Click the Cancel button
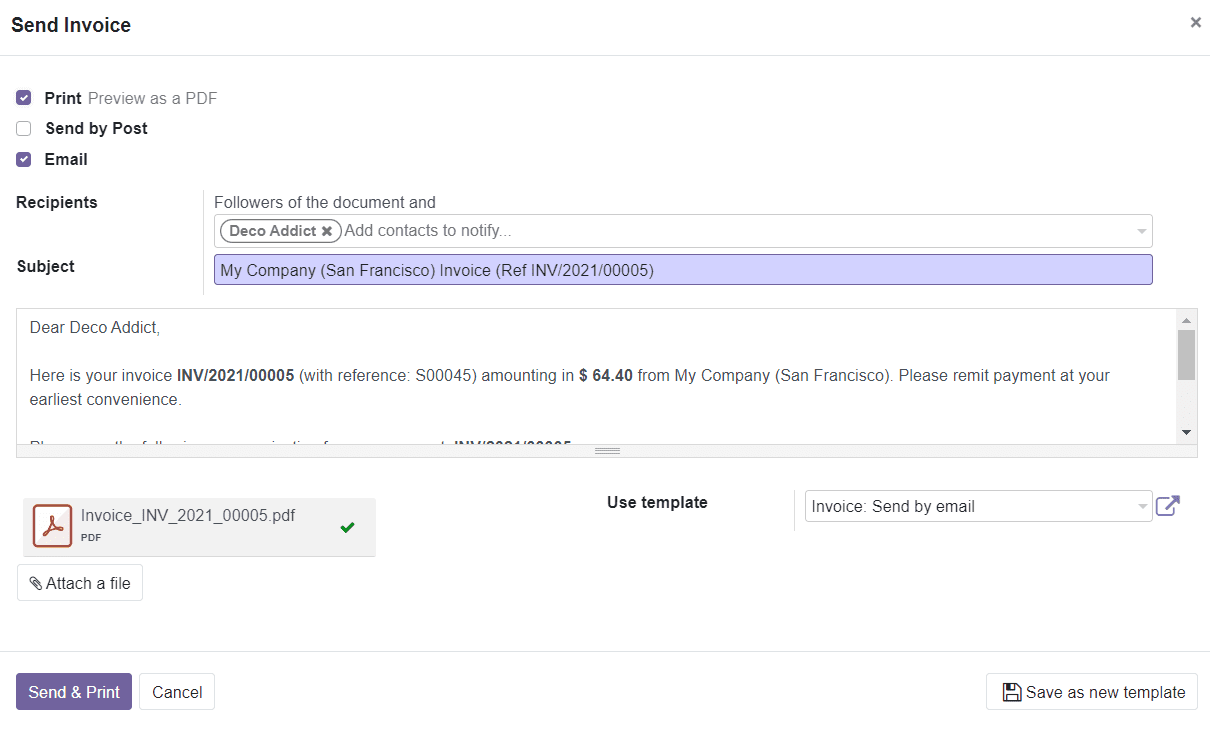This screenshot has height=730, width=1210. point(176,691)
